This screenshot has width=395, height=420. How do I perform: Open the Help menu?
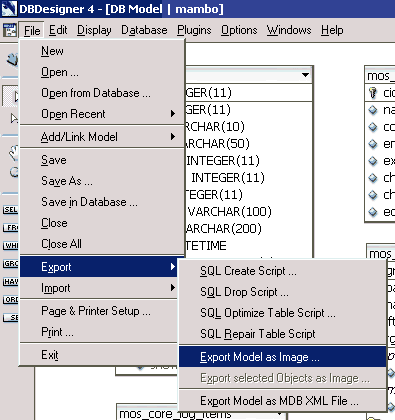pos(332,30)
